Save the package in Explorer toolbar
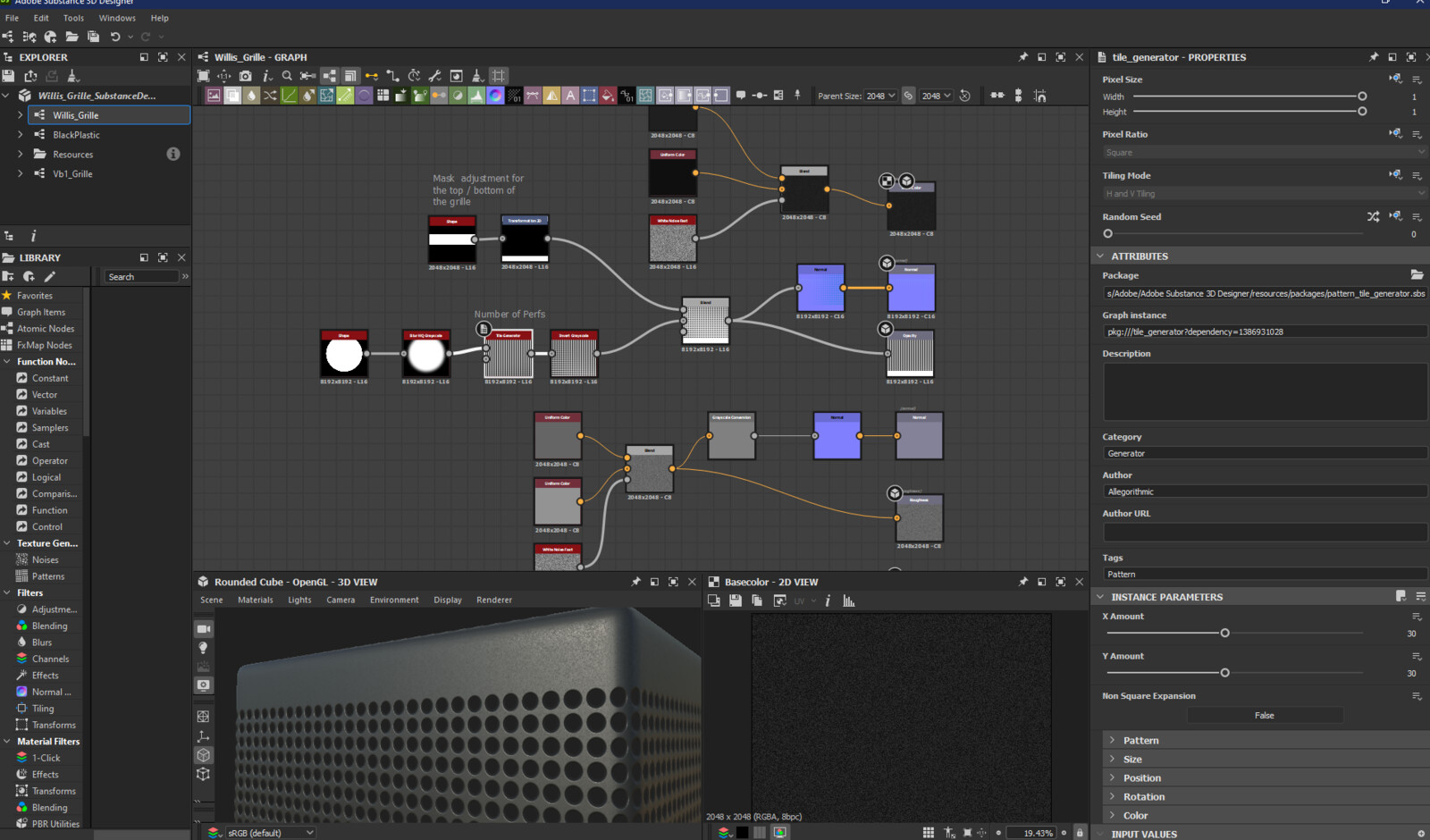 click(9, 76)
